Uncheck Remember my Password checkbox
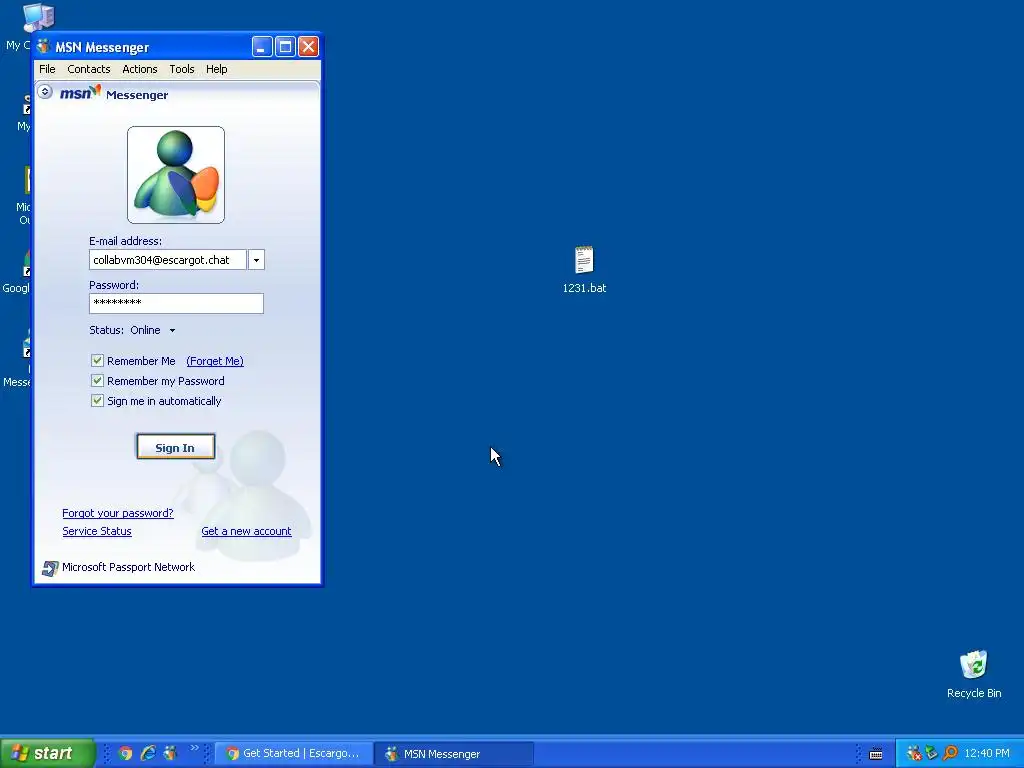Screen dimensions: 1024x768 97,381
